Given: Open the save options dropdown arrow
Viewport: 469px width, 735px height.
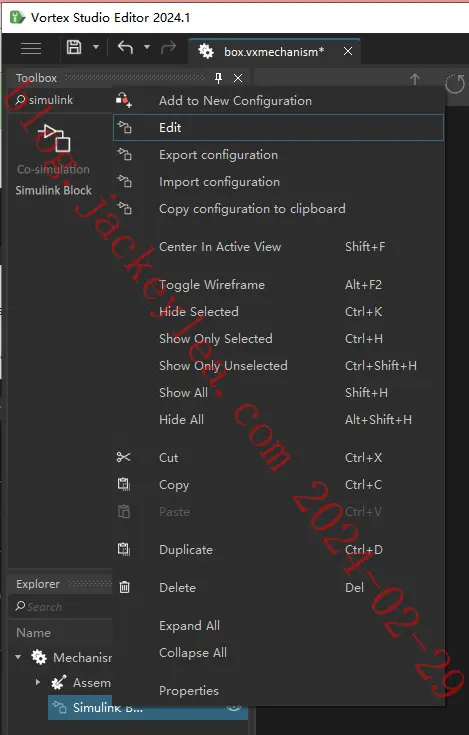Looking at the screenshot, I should click(x=96, y=47).
